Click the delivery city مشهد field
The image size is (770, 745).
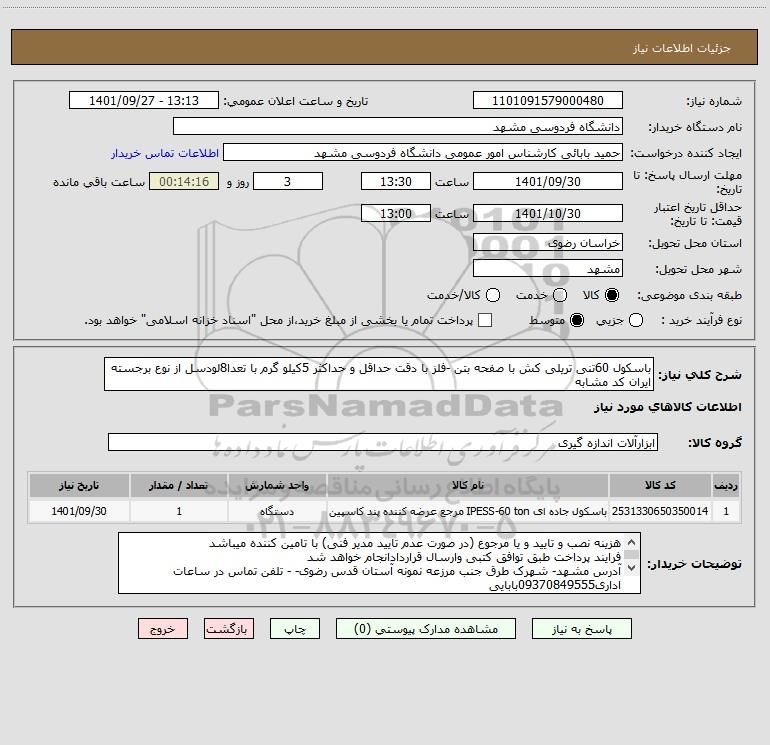(548, 268)
